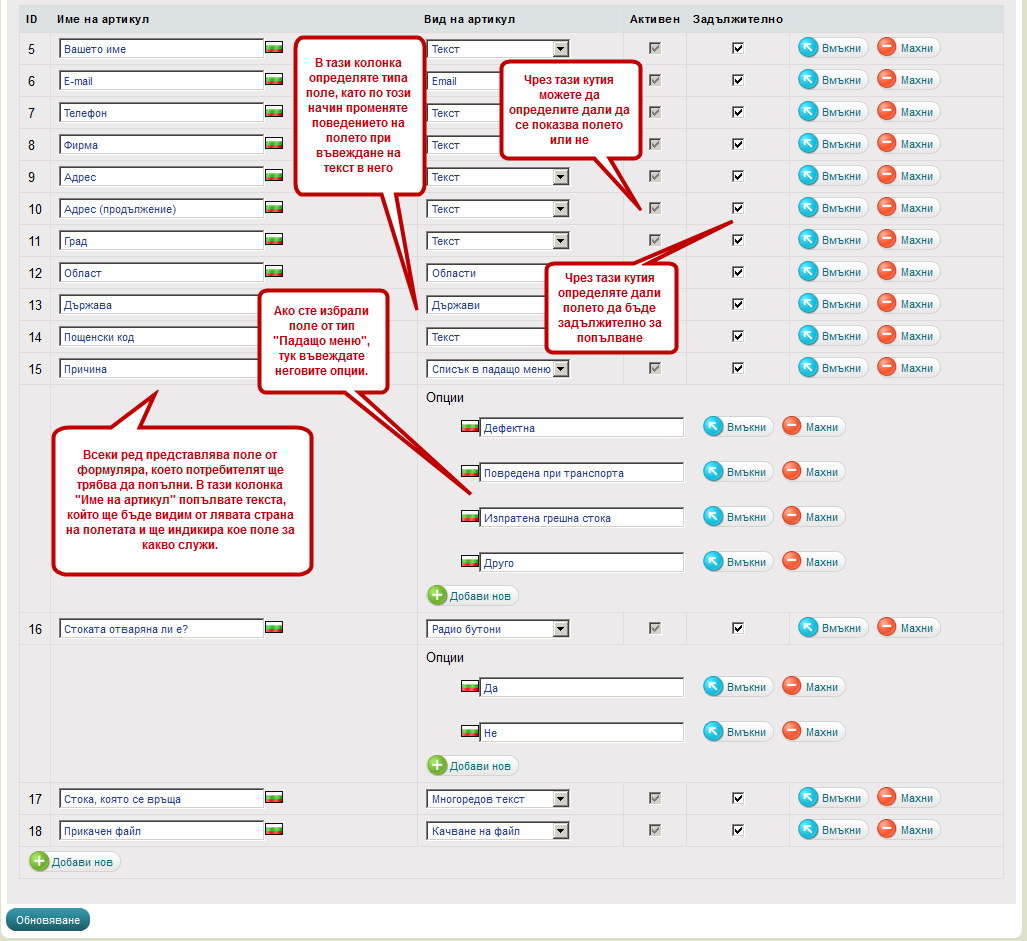Click the red Махни icon in row 18
The width and height of the screenshot is (1027, 941).
click(x=888, y=830)
